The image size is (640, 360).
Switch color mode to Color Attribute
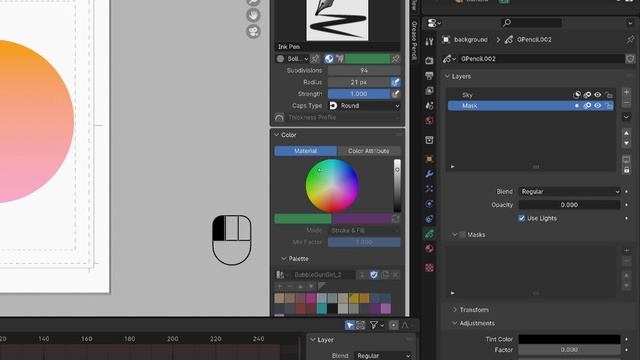click(x=369, y=151)
